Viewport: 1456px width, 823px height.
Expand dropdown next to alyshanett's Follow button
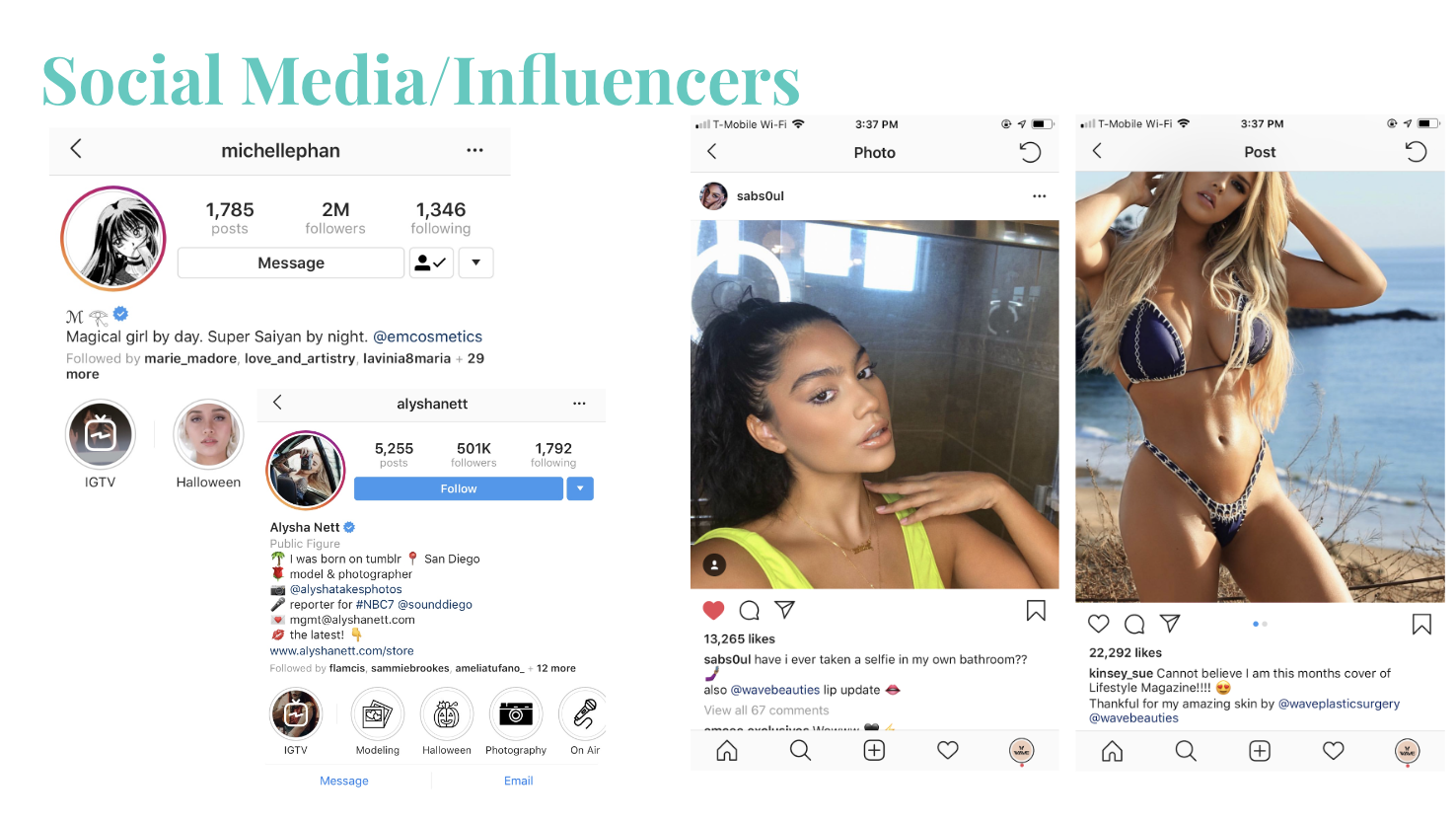click(580, 488)
